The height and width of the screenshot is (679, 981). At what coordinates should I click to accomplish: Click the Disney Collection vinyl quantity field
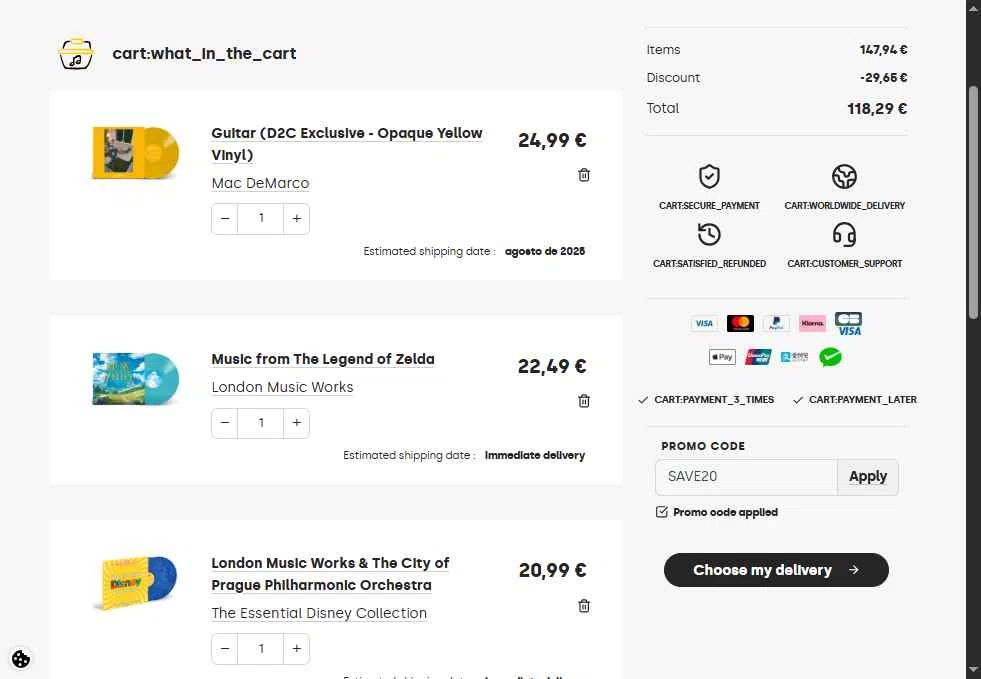(x=261, y=649)
